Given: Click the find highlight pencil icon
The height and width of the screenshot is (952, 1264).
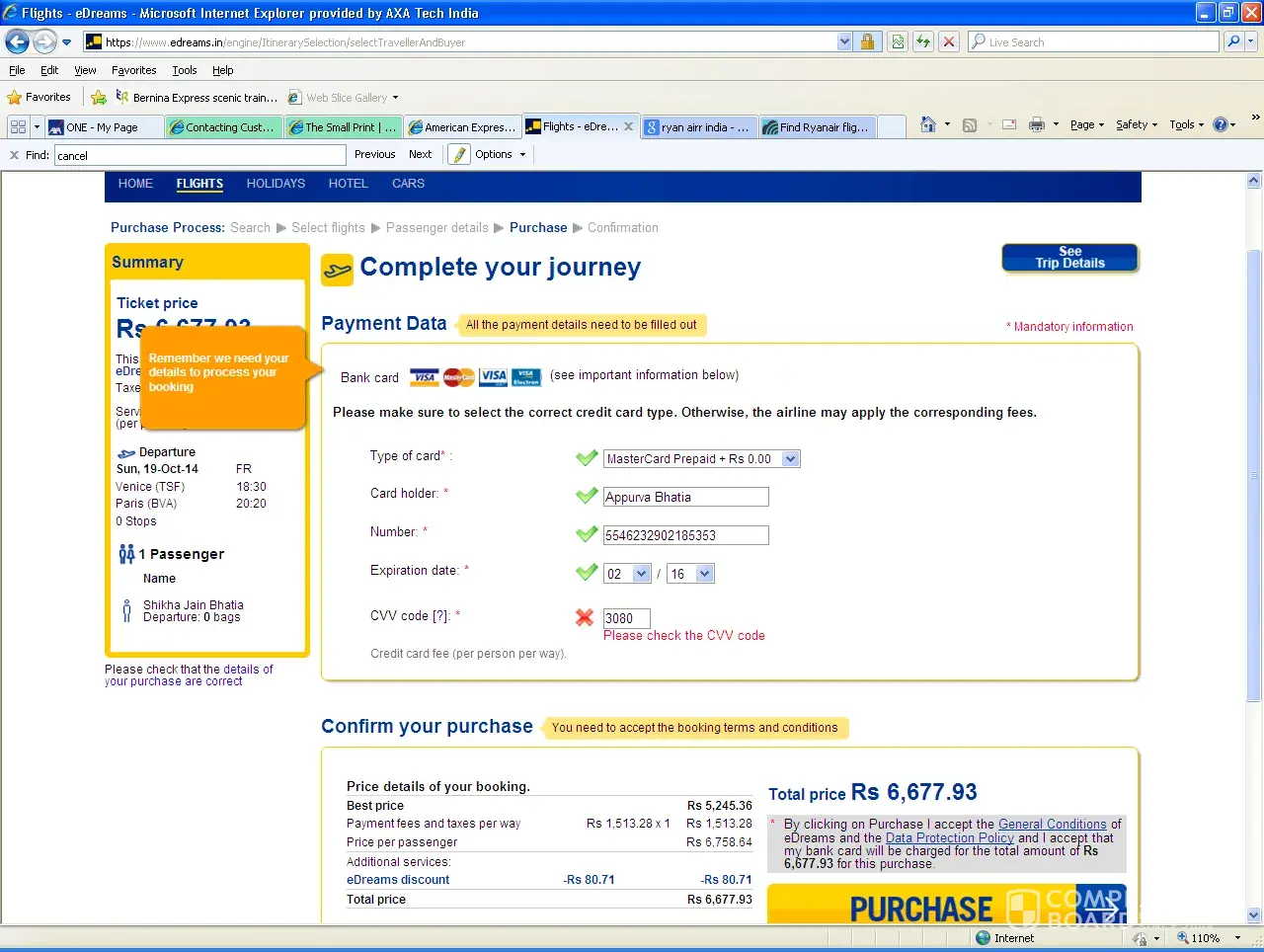Looking at the screenshot, I should point(459,154).
